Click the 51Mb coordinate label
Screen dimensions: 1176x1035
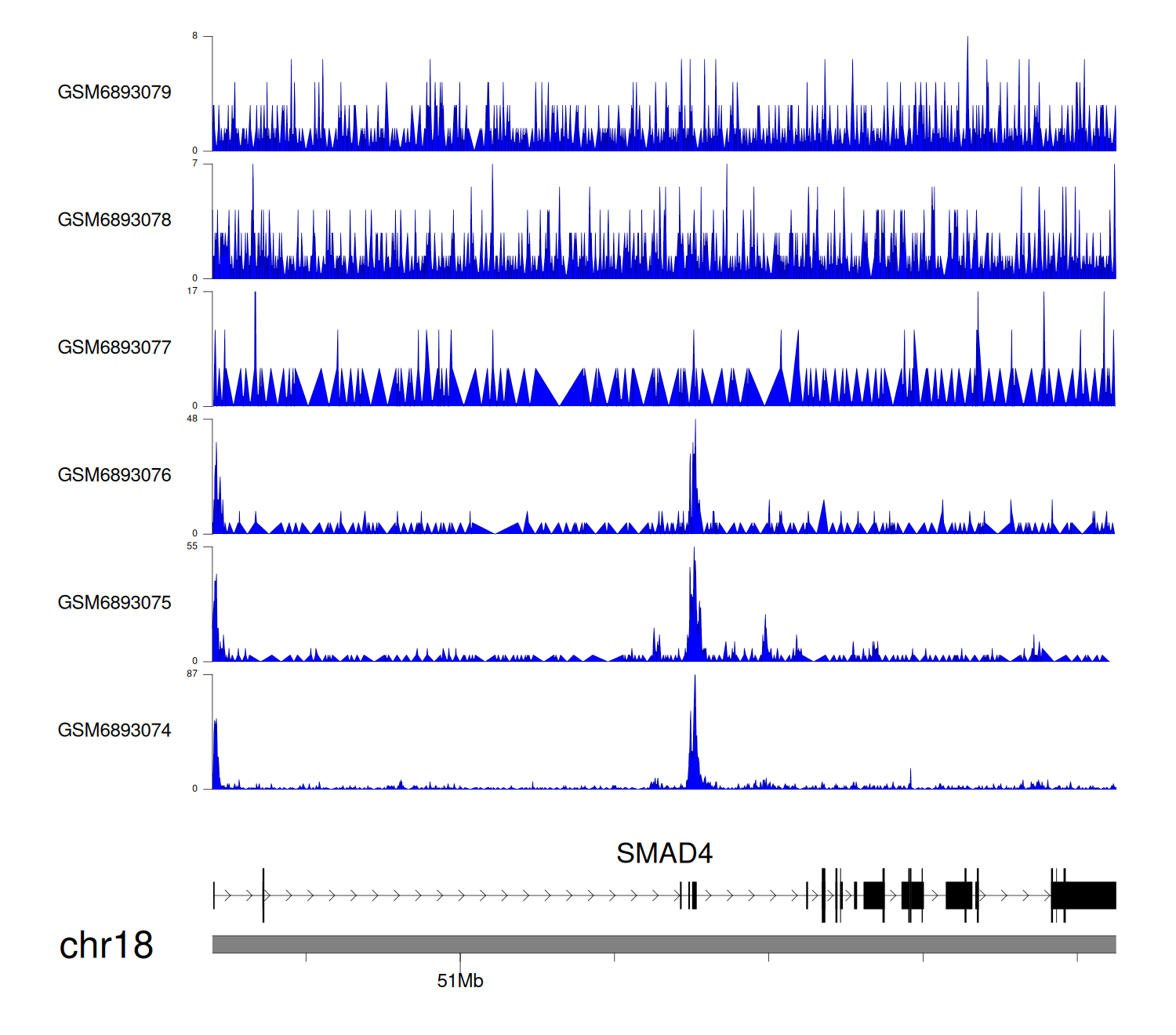(x=460, y=982)
